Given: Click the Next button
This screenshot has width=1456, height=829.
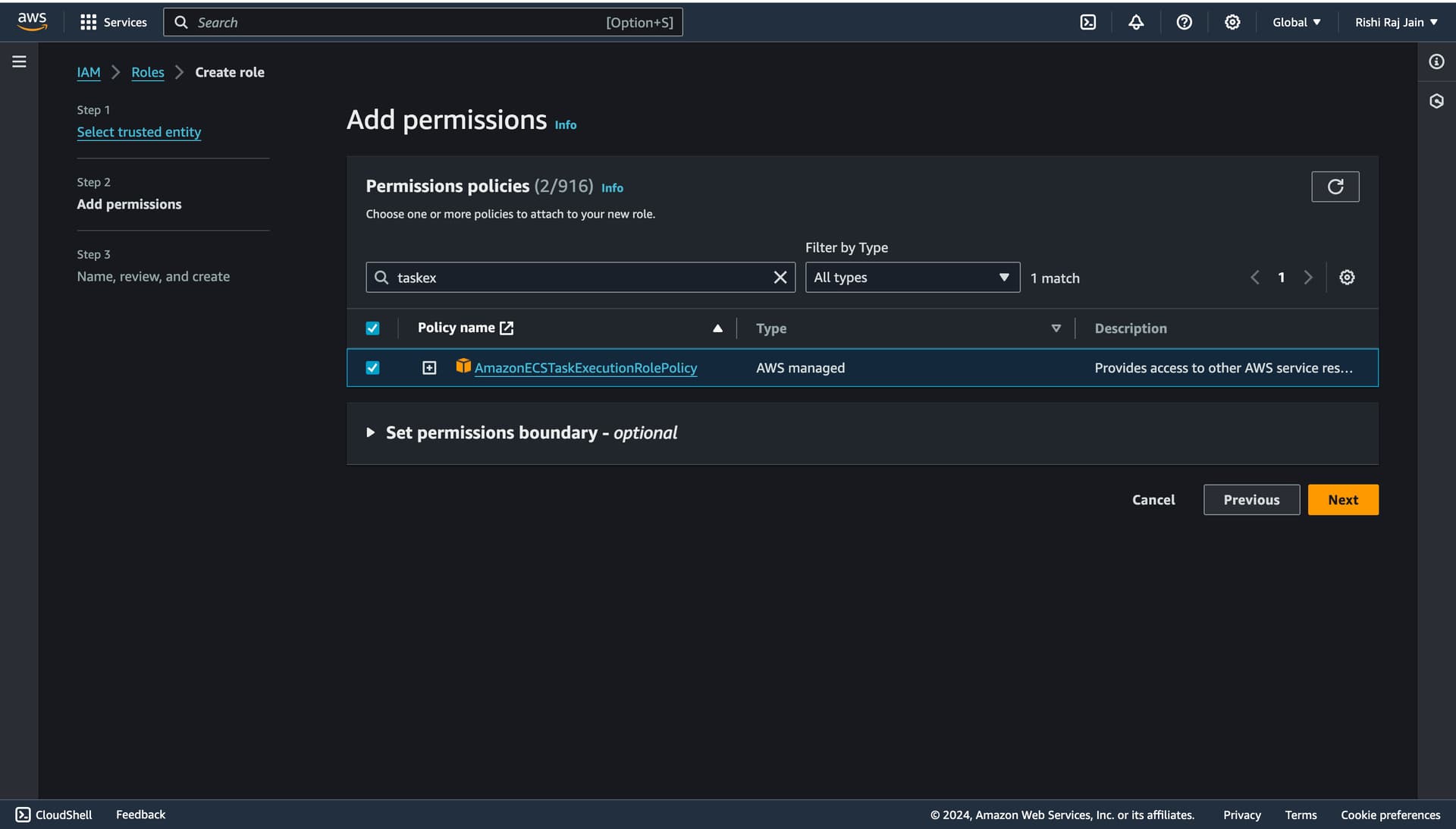Looking at the screenshot, I should tap(1342, 500).
